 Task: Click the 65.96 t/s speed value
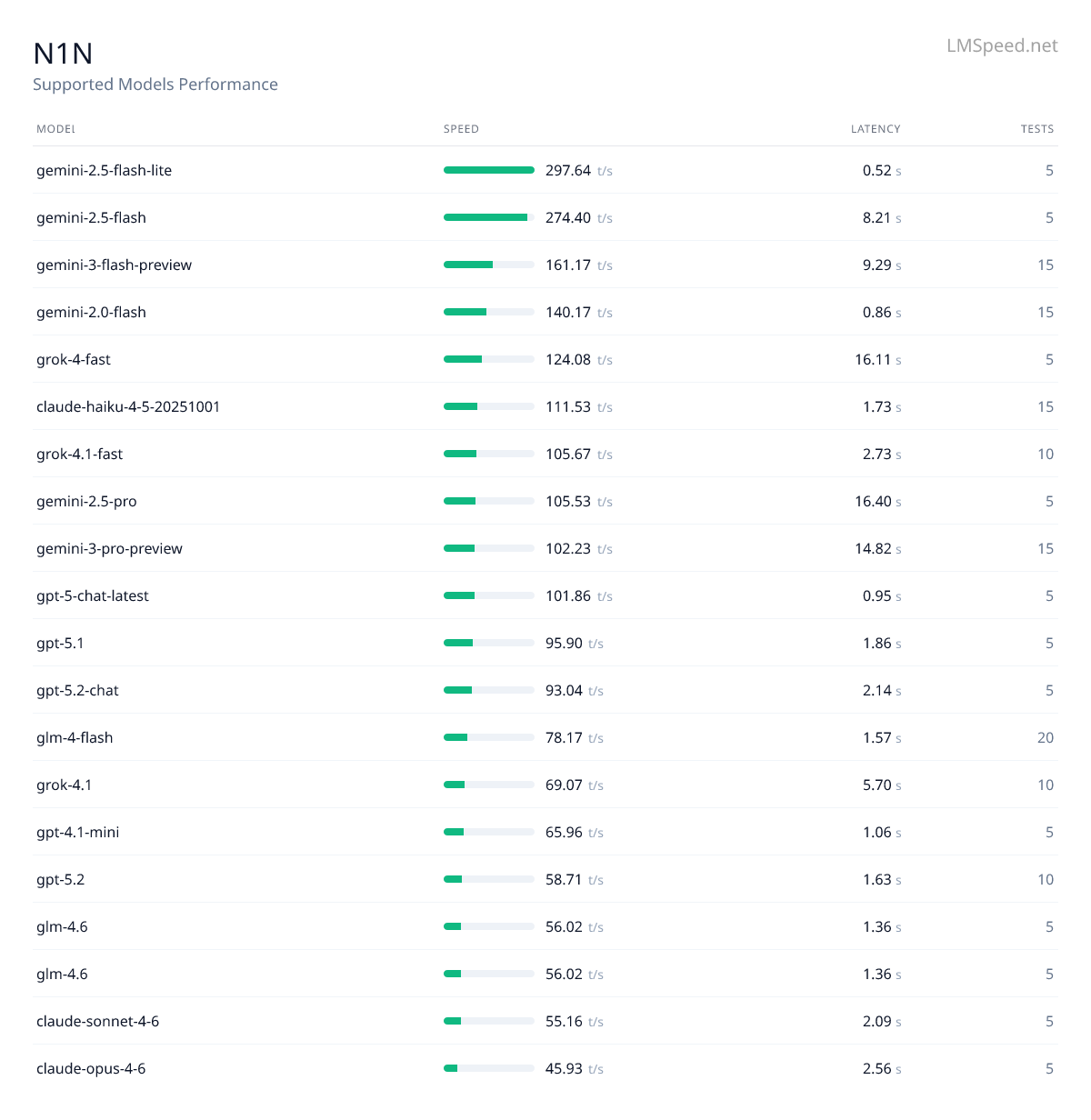(x=575, y=832)
